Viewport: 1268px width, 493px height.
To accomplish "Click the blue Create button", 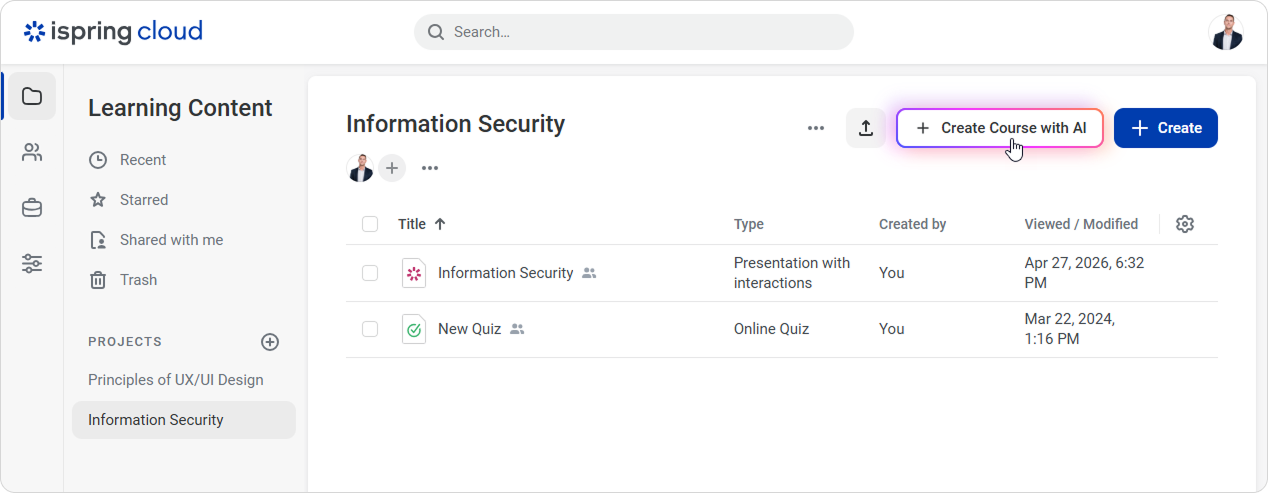I will click(x=1166, y=128).
